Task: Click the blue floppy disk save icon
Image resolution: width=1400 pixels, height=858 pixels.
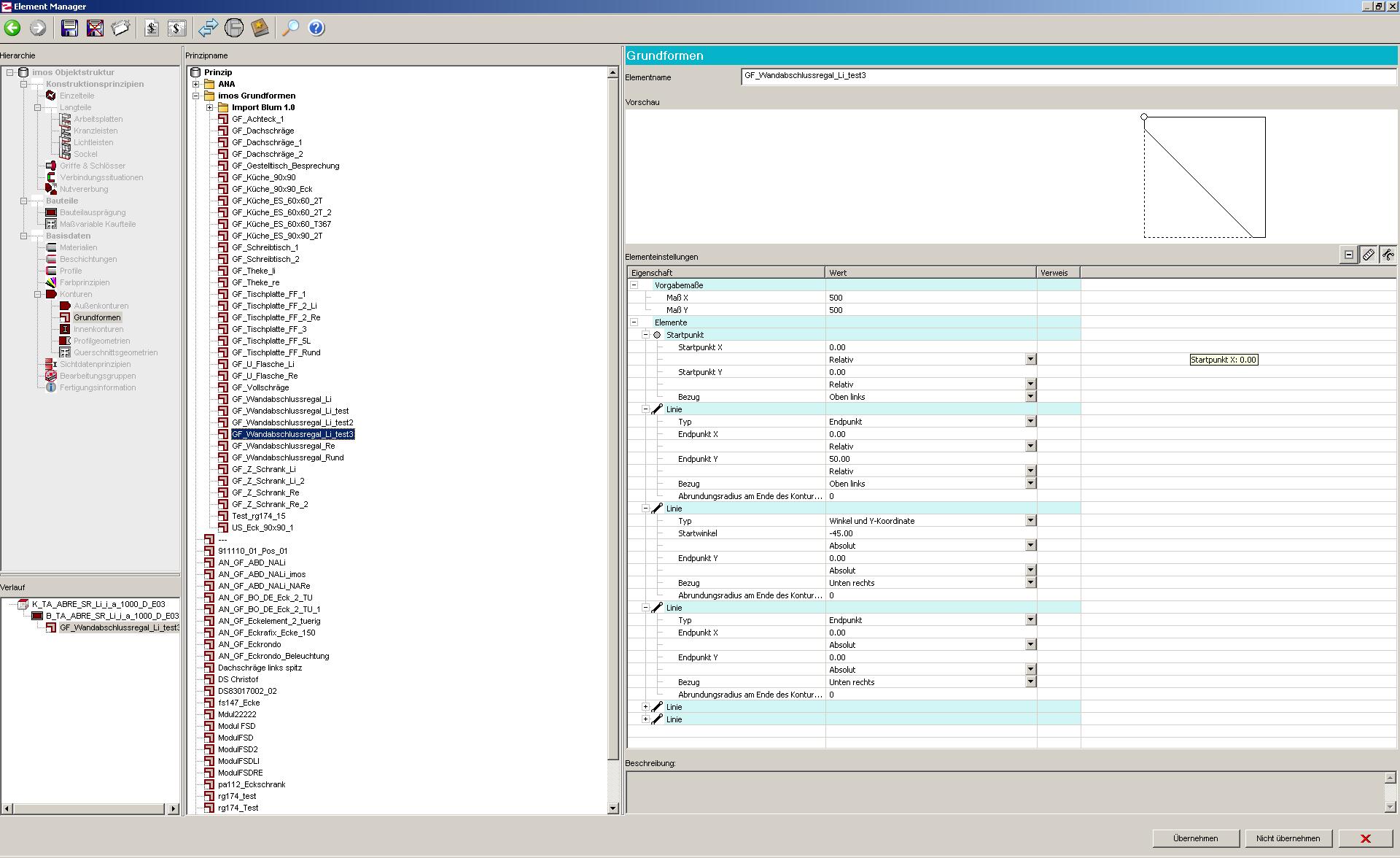Action: 69,28
